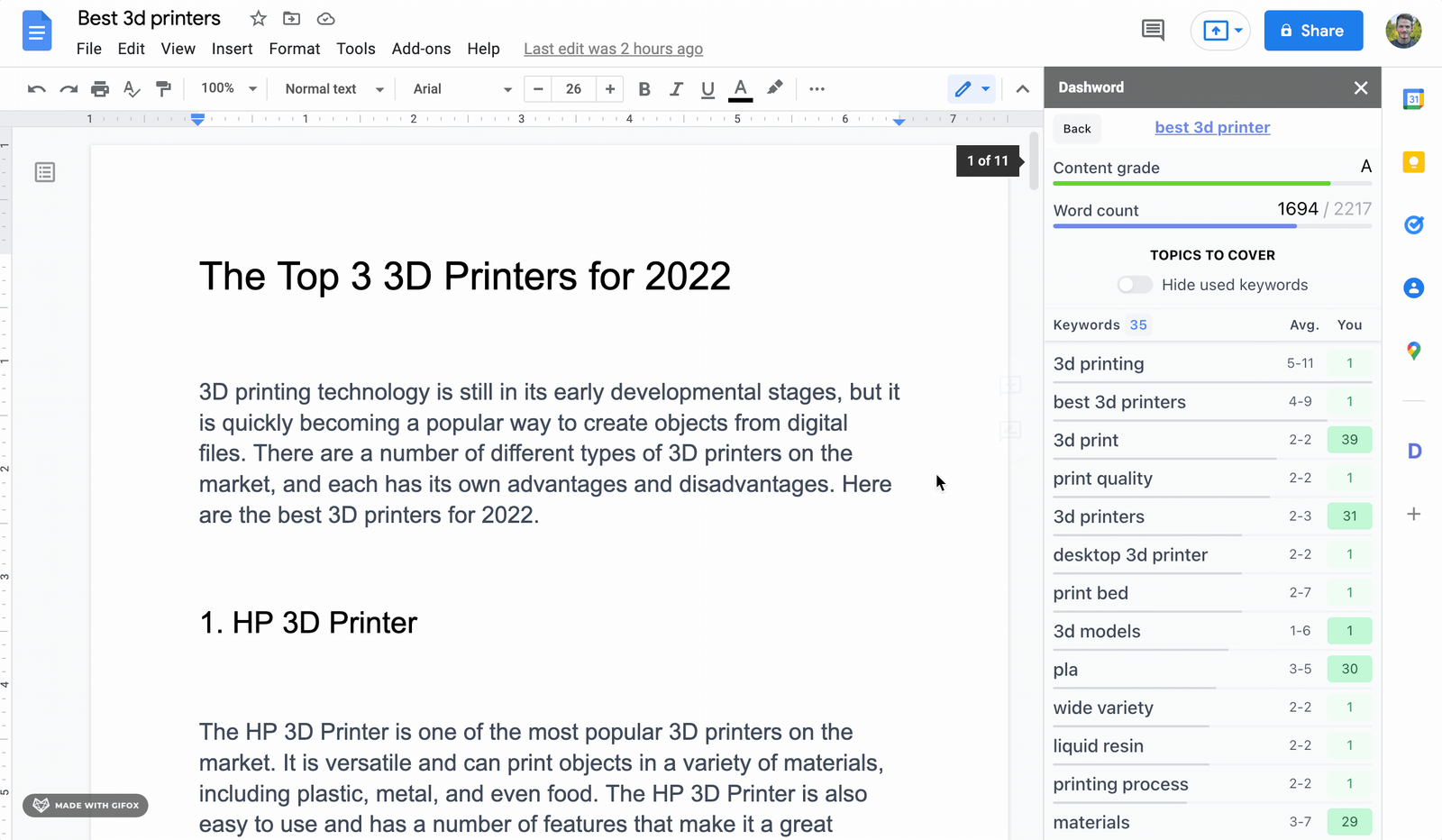Click the Redo arrow icon
Image resolution: width=1442 pixels, height=840 pixels.
pyautogui.click(x=68, y=88)
